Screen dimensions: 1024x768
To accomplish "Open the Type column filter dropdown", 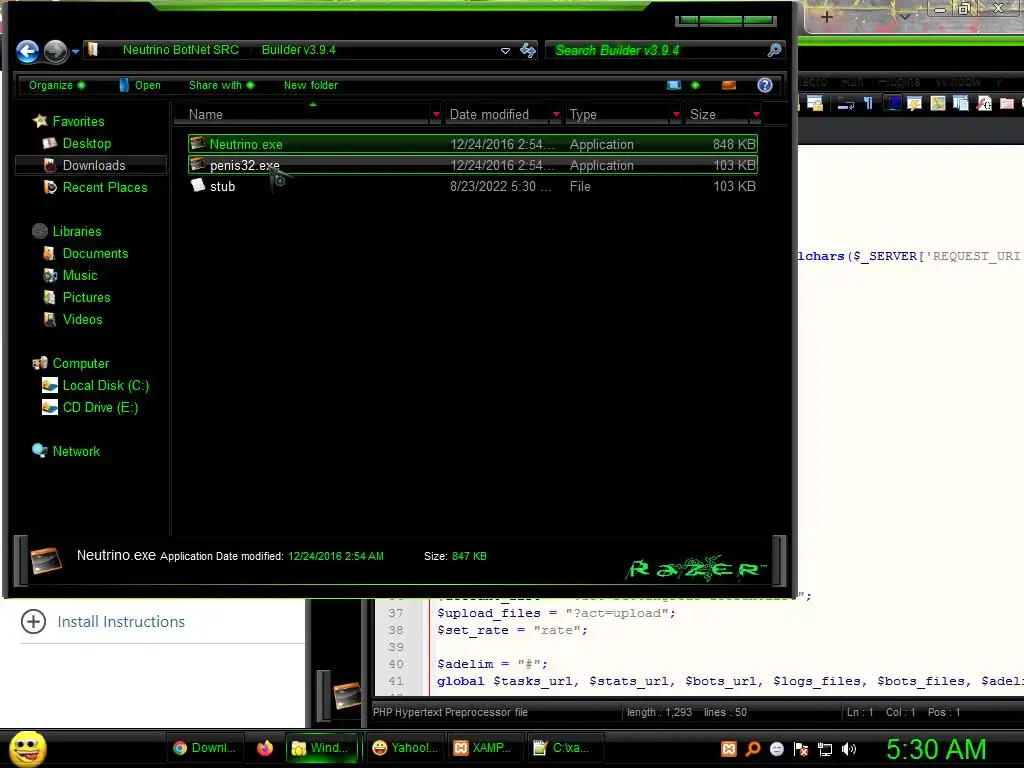I will coord(676,114).
